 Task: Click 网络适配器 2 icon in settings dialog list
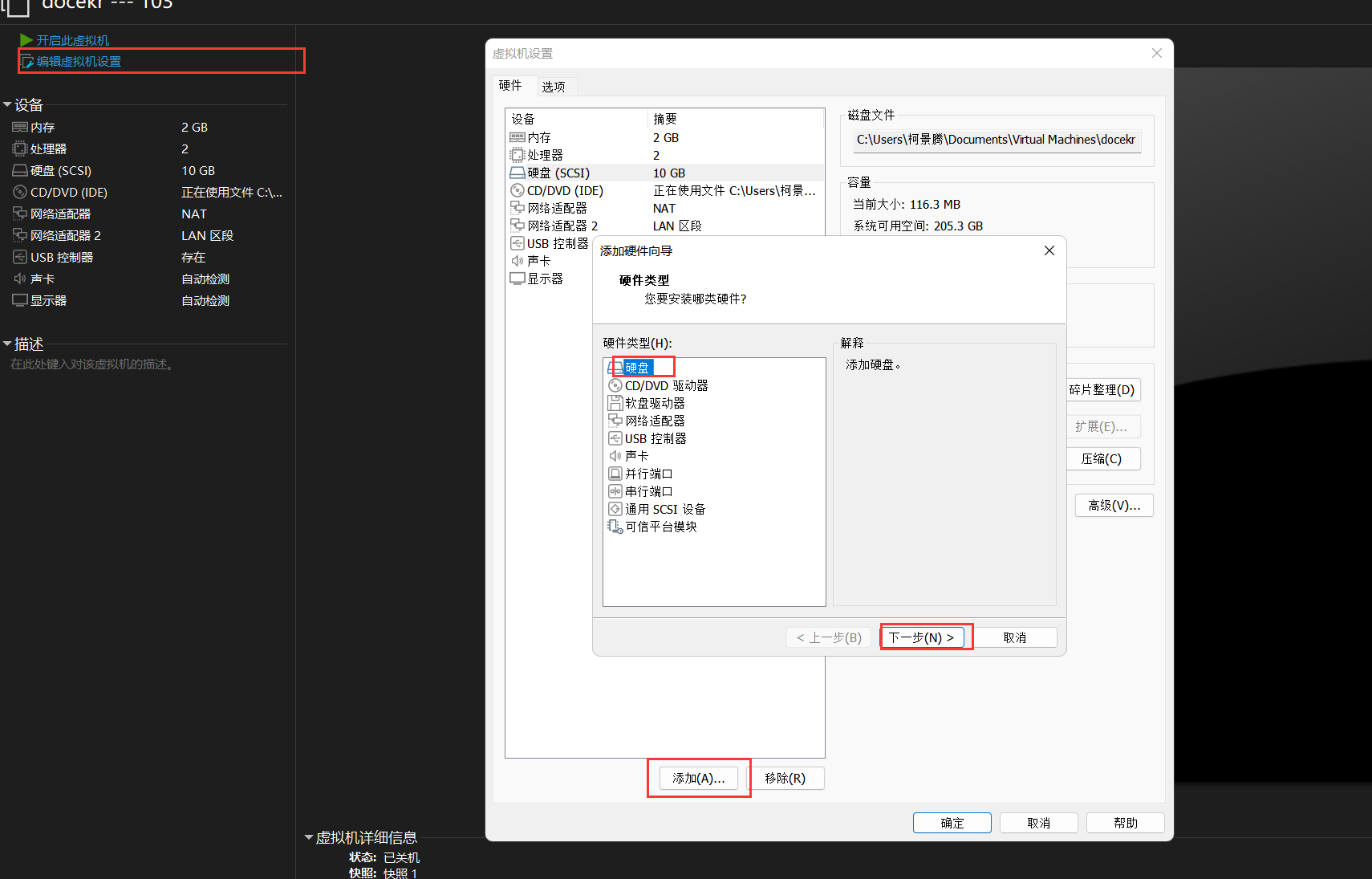pyautogui.click(x=518, y=226)
